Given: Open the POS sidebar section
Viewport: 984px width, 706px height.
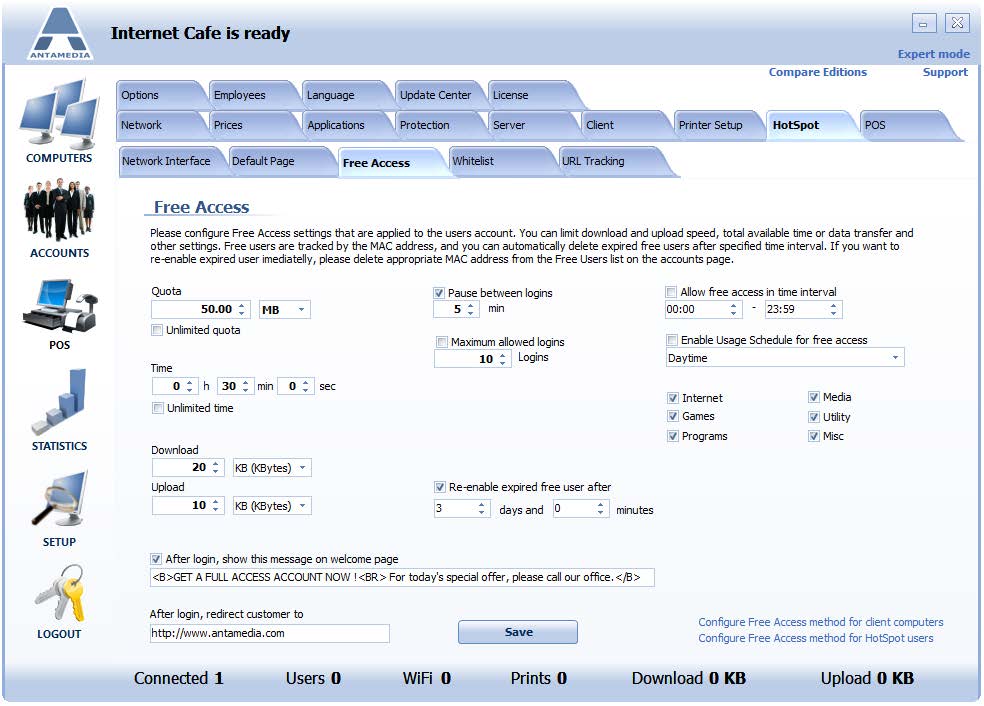Looking at the screenshot, I should pos(59,314).
